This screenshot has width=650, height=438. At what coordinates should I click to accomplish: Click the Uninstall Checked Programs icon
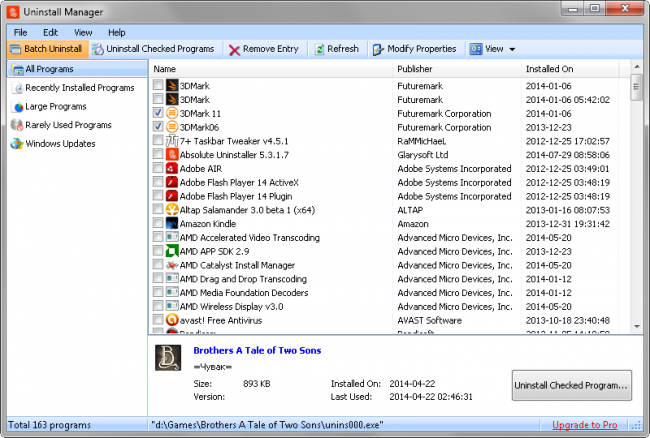tap(98, 49)
